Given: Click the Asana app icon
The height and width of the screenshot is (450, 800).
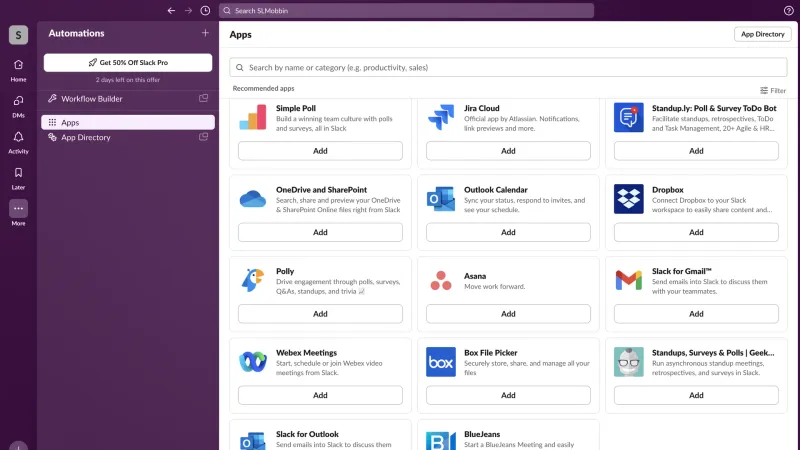Looking at the screenshot, I should (x=441, y=280).
